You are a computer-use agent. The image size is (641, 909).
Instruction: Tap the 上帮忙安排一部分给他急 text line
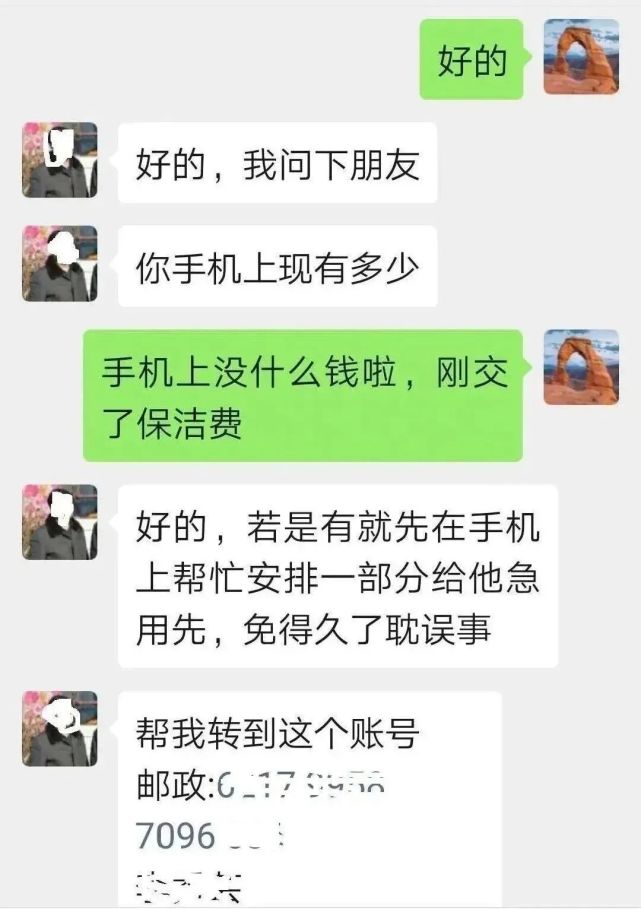click(338, 578)
